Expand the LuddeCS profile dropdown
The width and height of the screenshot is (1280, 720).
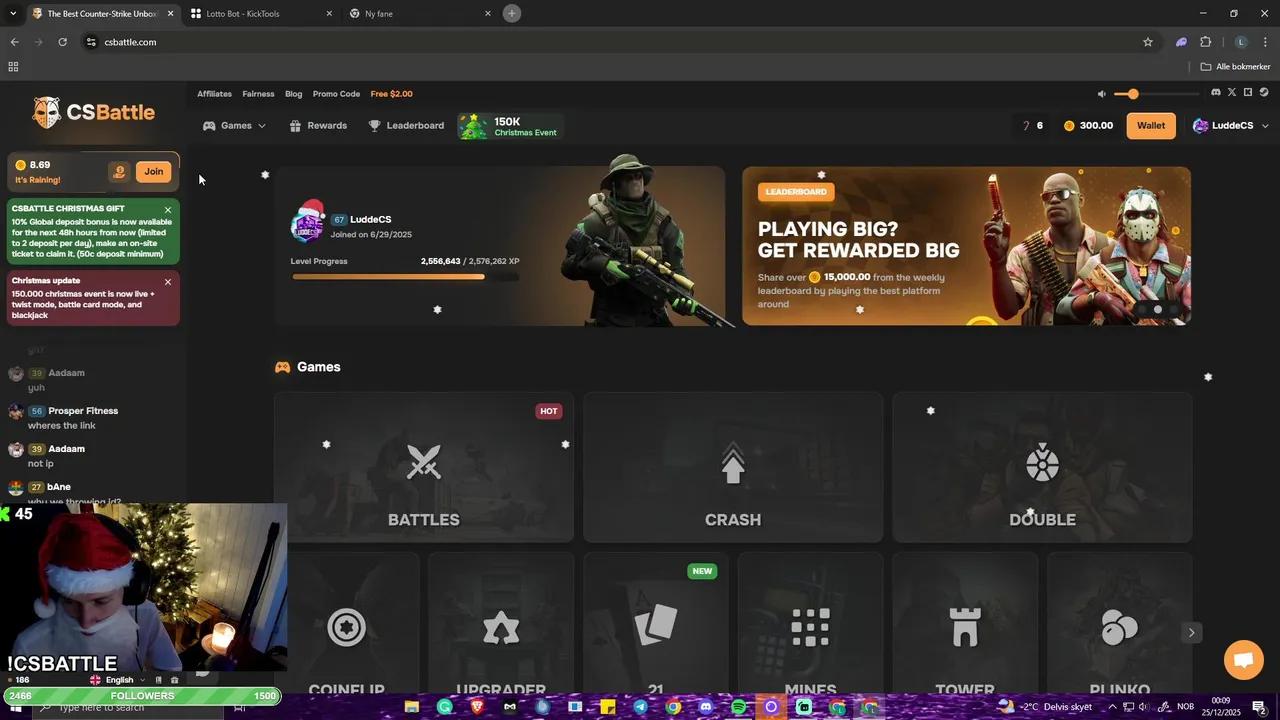pyautogui.click(x=1230, y=125)
